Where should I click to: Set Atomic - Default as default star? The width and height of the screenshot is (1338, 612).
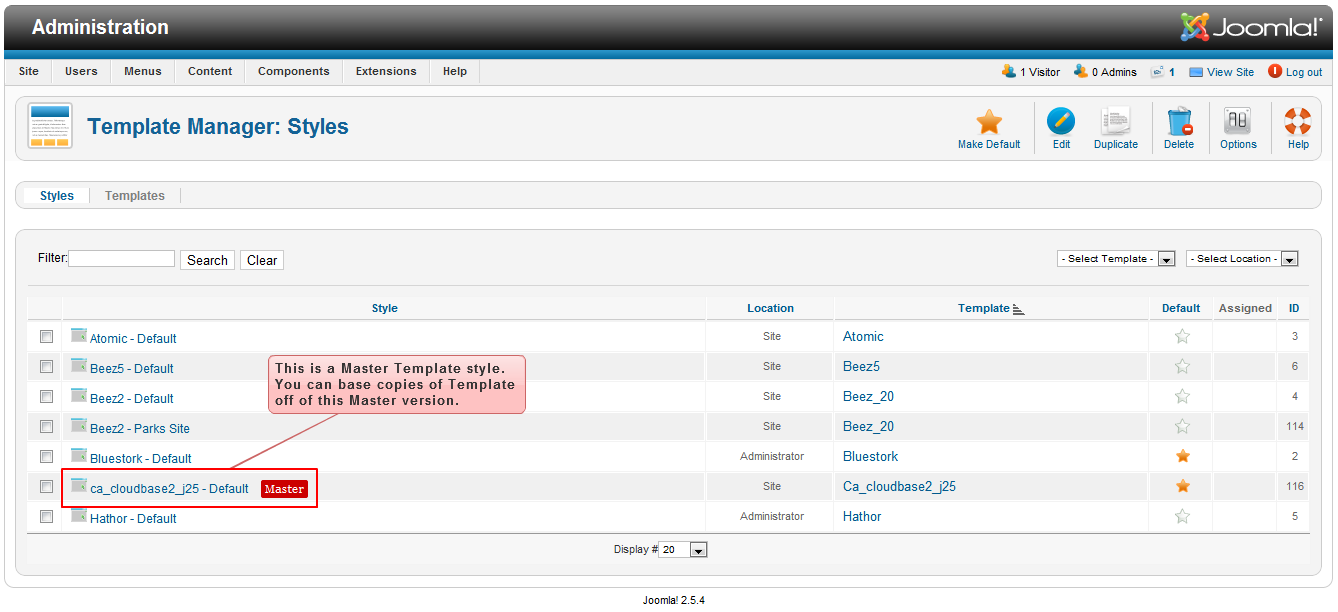[x=1182, y=337]
